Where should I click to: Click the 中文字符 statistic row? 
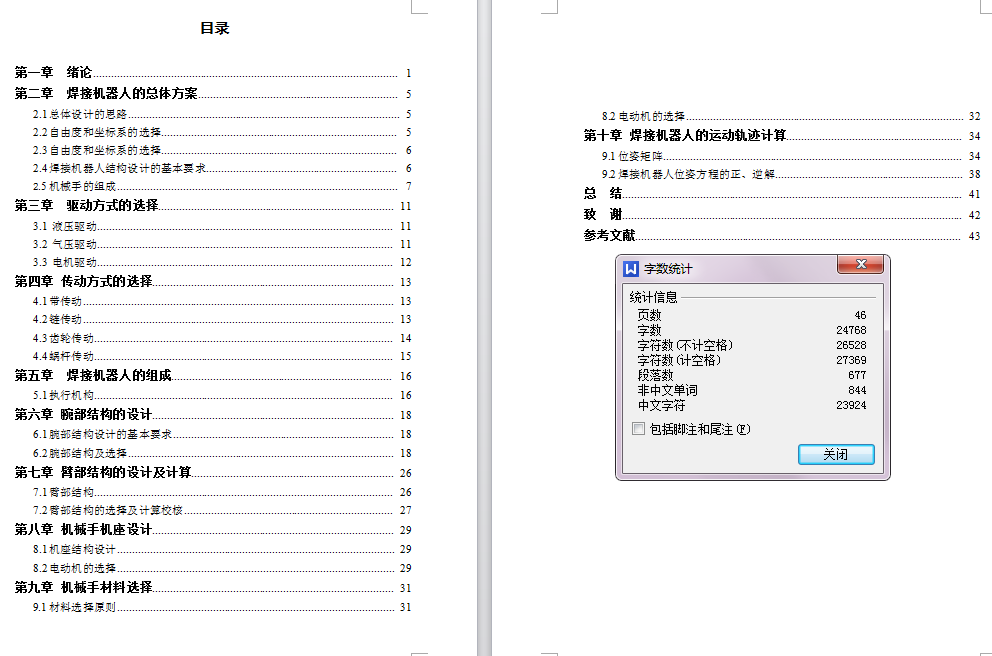tap(752, 405)
